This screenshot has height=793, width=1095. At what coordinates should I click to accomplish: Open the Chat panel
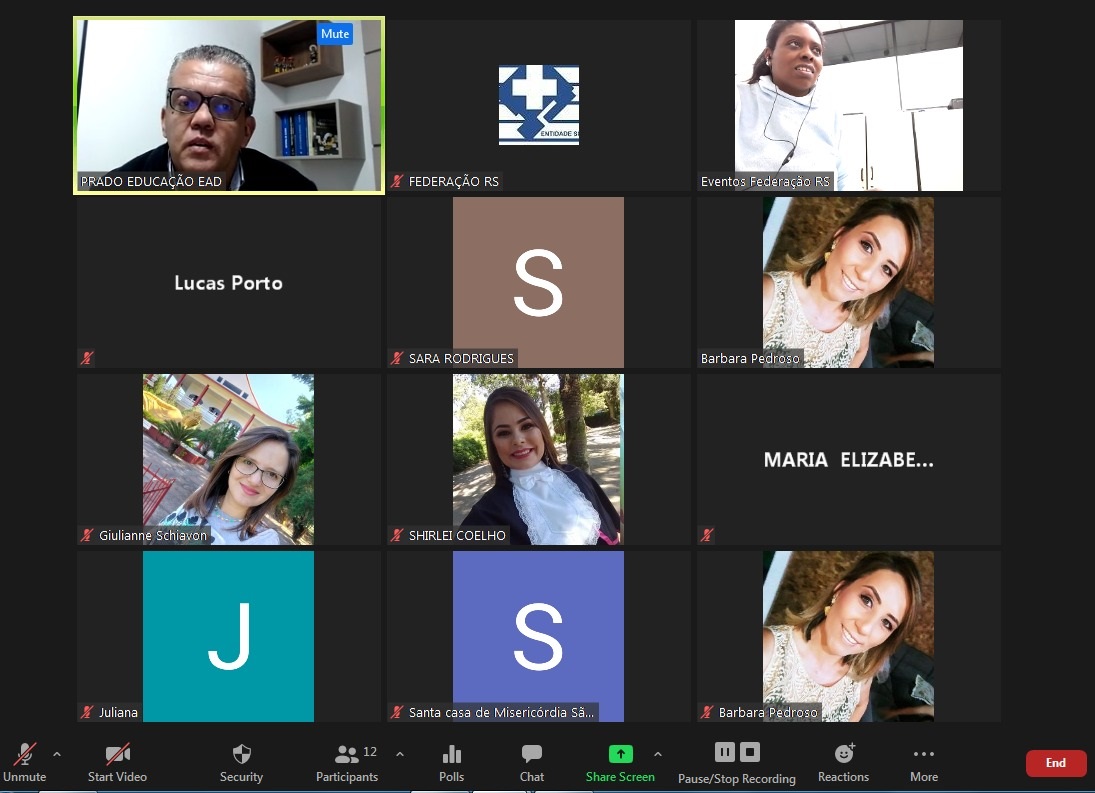pos(531,762)
